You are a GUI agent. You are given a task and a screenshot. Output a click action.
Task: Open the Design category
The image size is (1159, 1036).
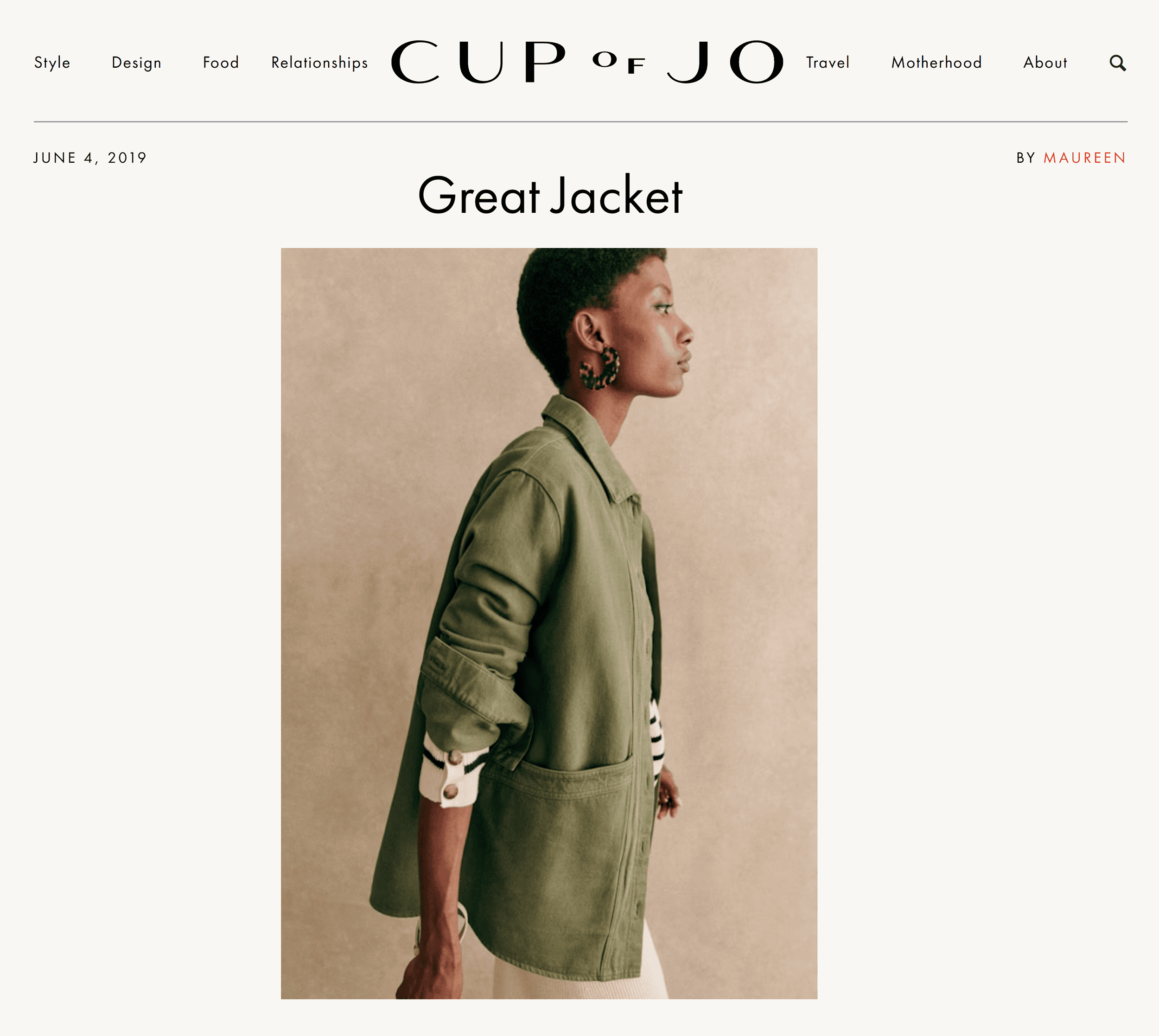coord(137,63)
